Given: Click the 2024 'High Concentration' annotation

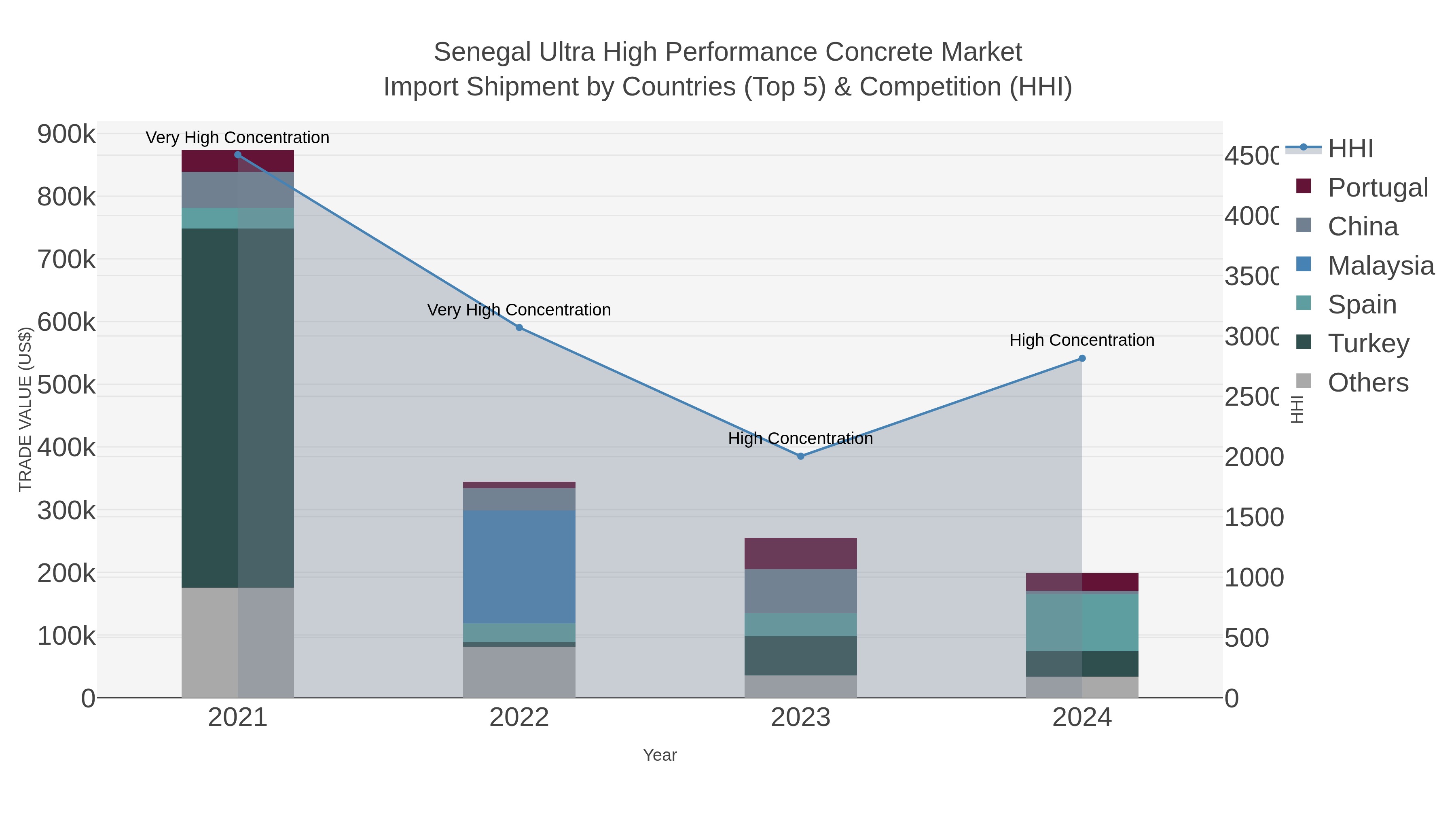Looking at the screenshot, I should click(x=1082, y=340).
